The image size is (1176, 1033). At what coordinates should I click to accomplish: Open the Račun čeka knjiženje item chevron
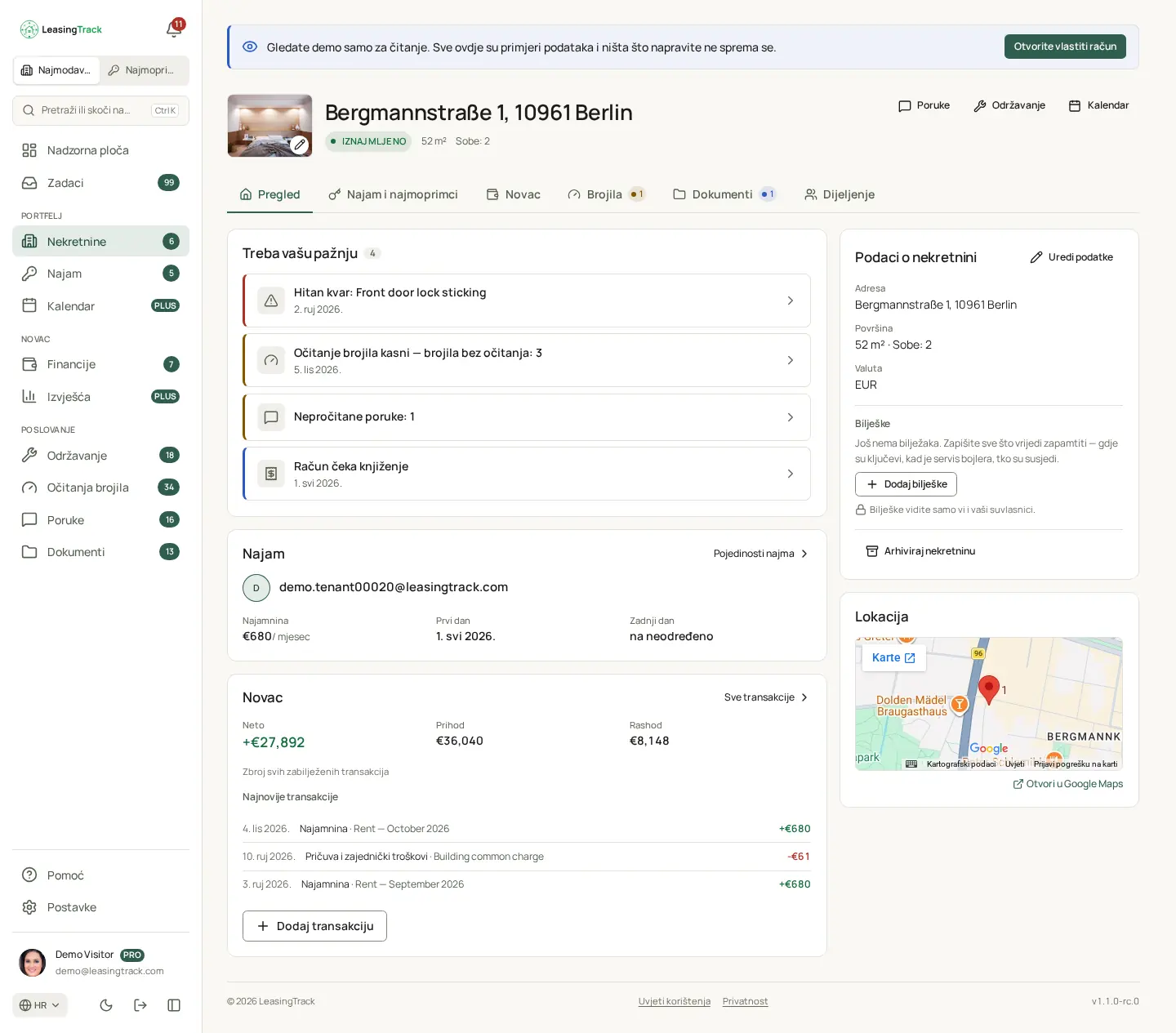pyautogui.click(x=790, y=474)
